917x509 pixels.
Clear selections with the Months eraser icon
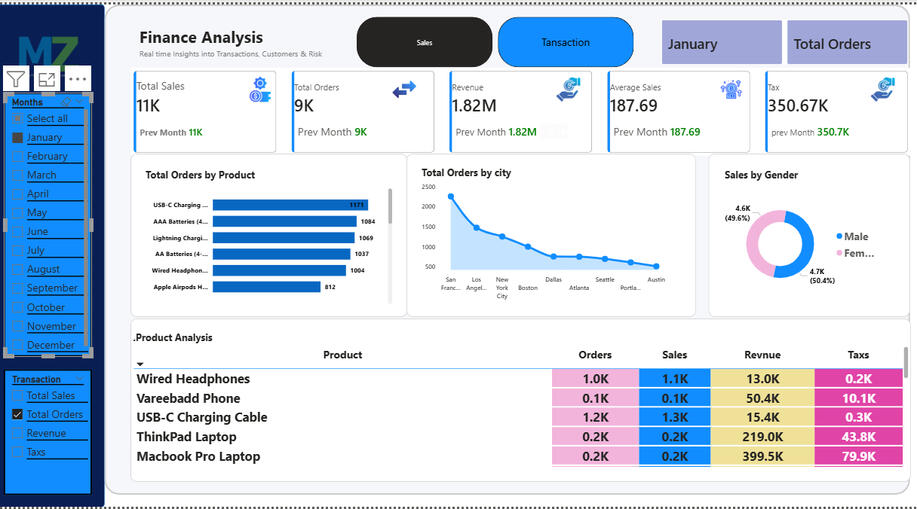[67, 102]
